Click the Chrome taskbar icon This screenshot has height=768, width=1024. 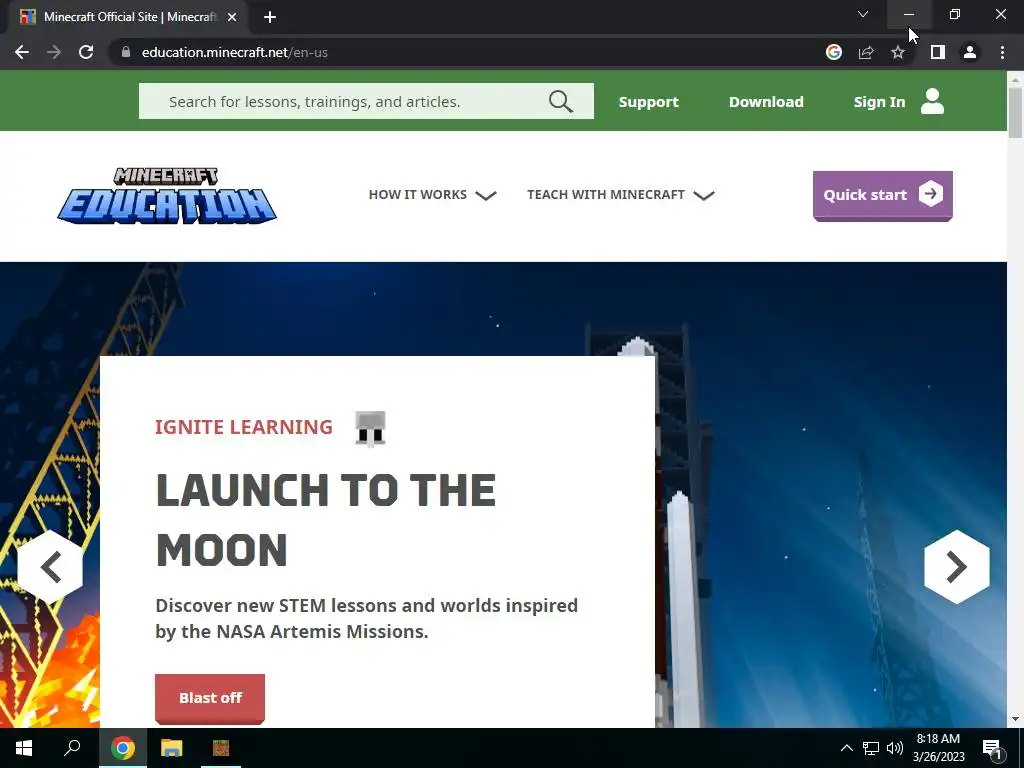122,748
